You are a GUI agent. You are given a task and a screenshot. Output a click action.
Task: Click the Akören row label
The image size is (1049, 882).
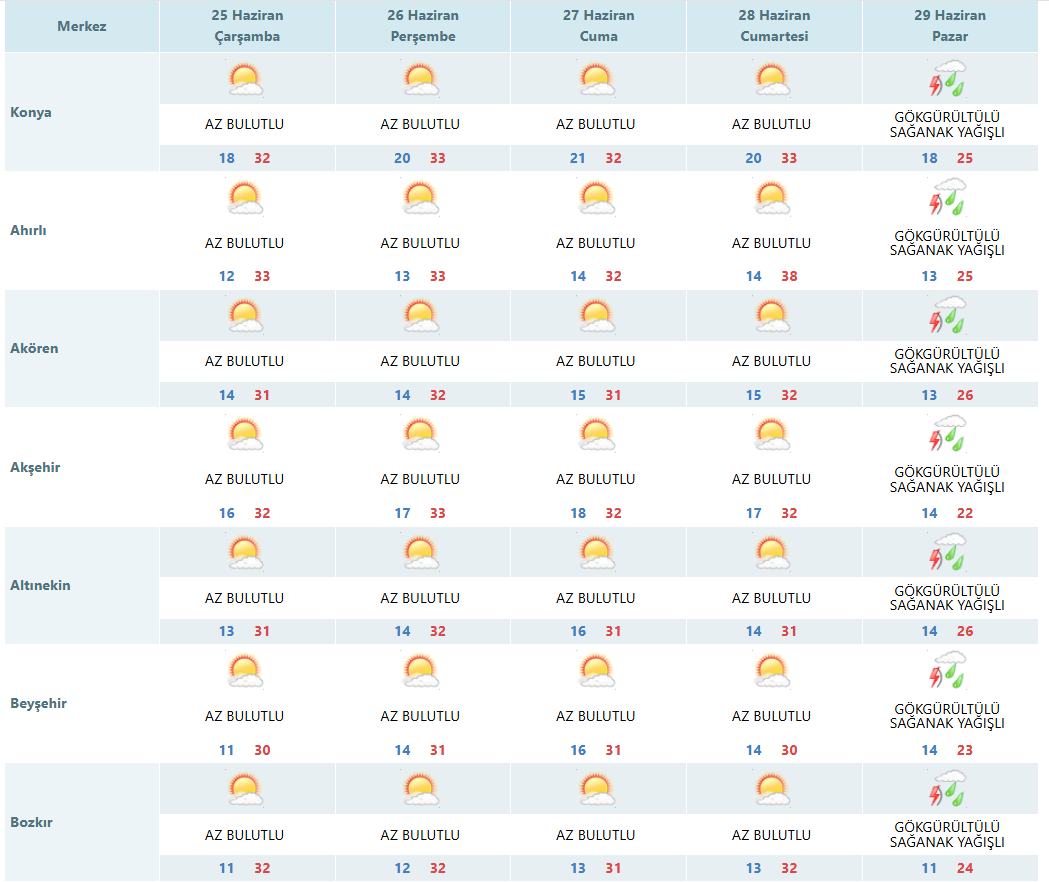(x=34, y=349)
